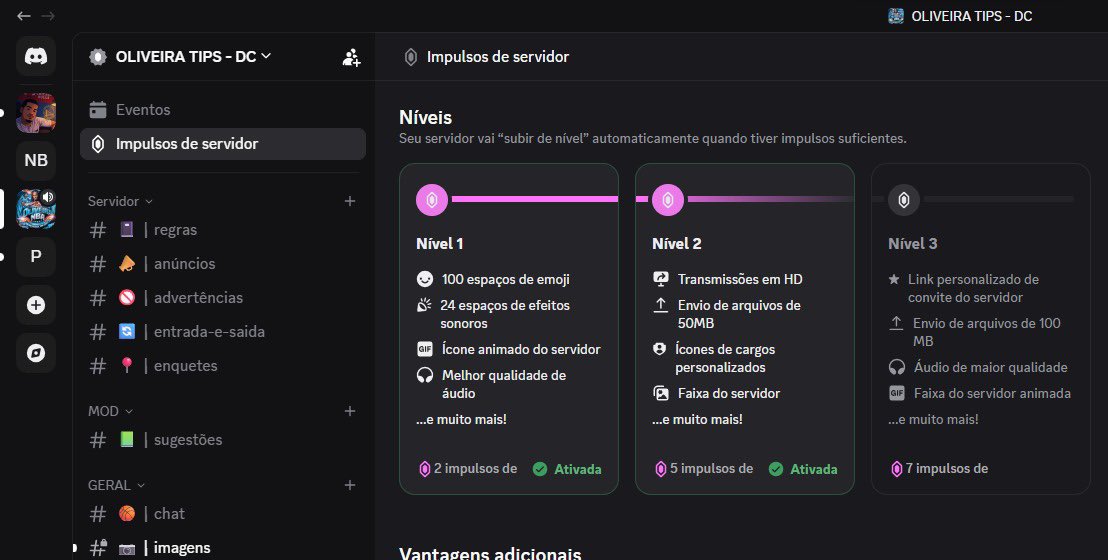Click Melhor qualidade de áudio perk

coord(492,385)
